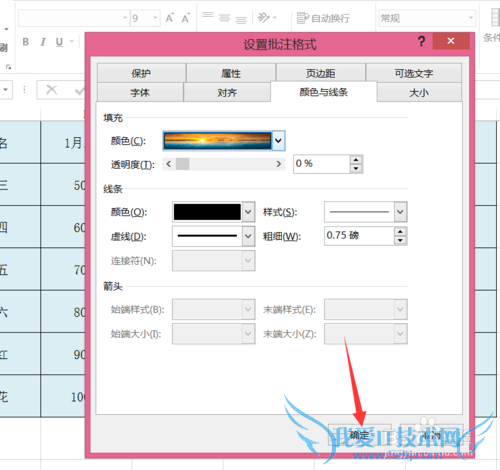Image resolution: width=500 pixels, height=470 pixels.
Task: Click the fill color picture swatch
Action: point(217,141)
